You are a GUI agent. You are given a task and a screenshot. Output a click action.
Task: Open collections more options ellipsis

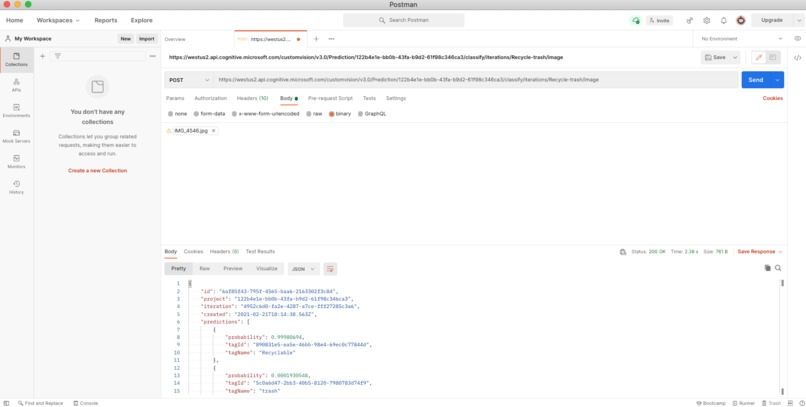[x=153, y=56]
